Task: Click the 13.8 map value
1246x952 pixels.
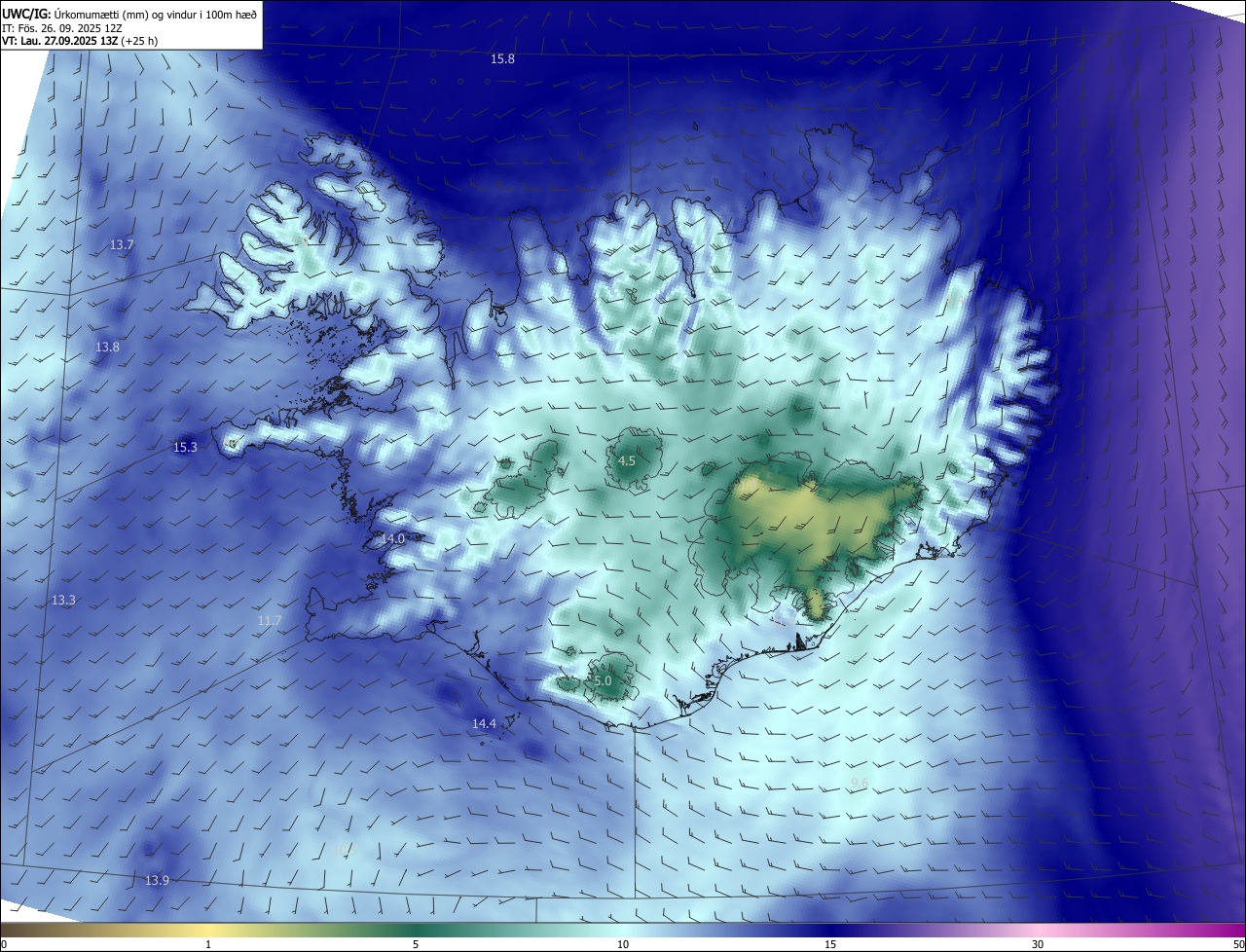Action: tap(107, 348)
